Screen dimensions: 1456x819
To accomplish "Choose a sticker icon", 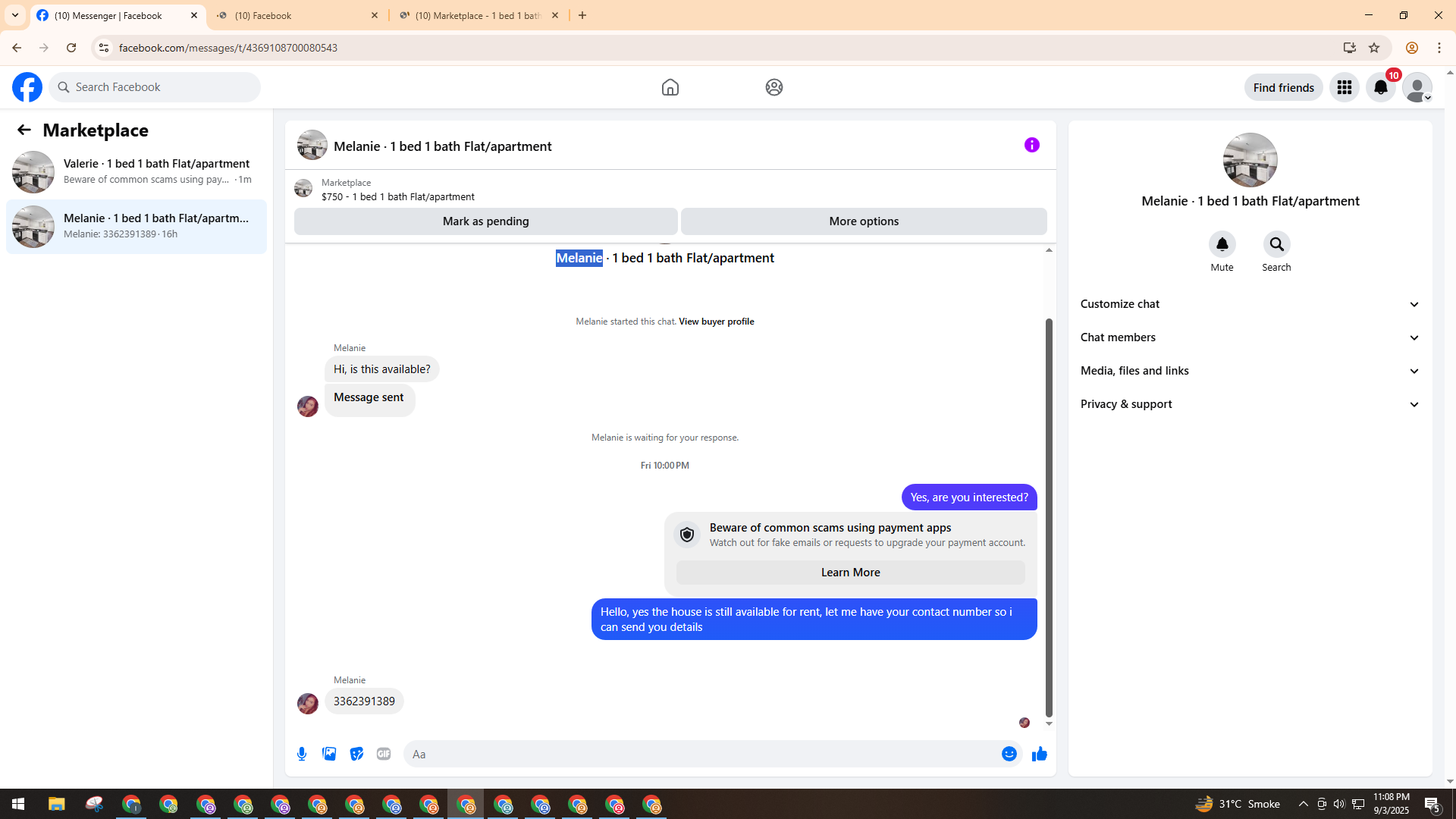I will coord(356,754).
